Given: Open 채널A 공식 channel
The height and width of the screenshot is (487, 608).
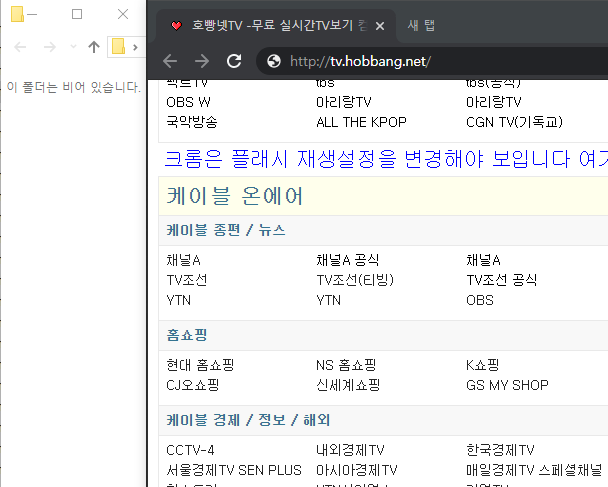Looking at the screenshot, I should [348, 260].
